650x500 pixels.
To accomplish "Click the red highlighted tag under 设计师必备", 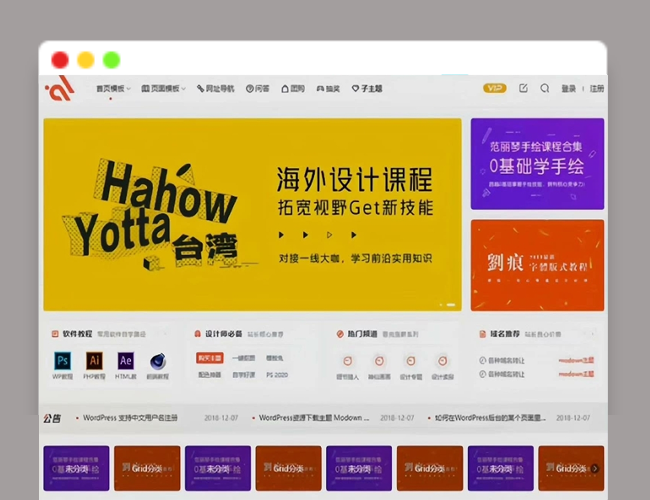I will click(210, 358).
